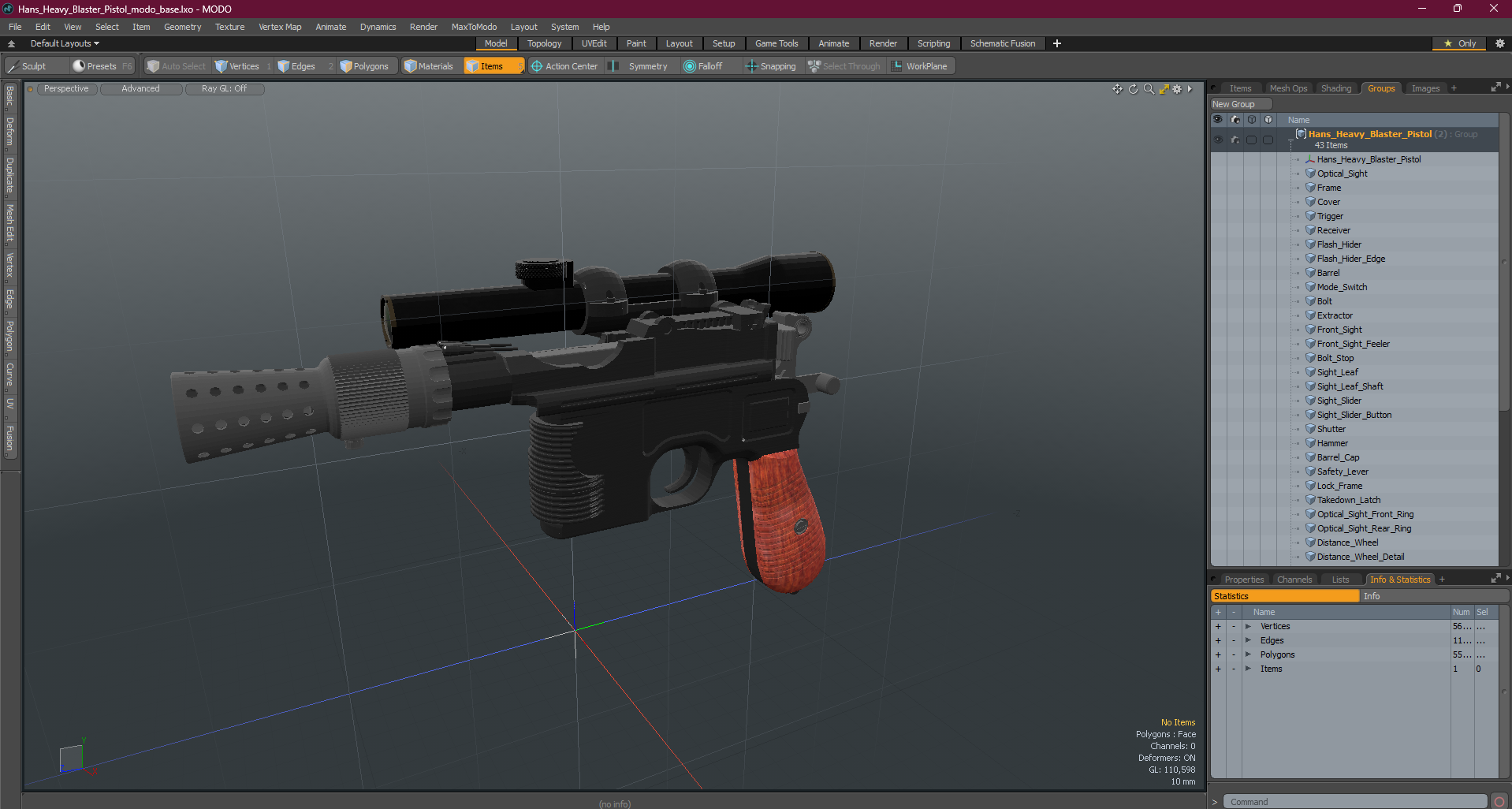
Task: Toggle the Only star button
Action: pyautogui.click(x=1460, y=43)
